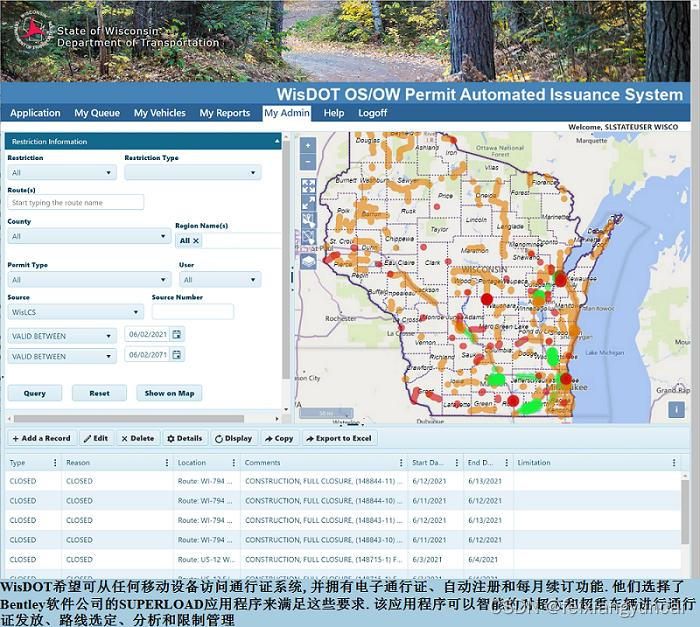Open the Source dropdown showing WisLCS
The image size is (700, 627).
(76, 312)
